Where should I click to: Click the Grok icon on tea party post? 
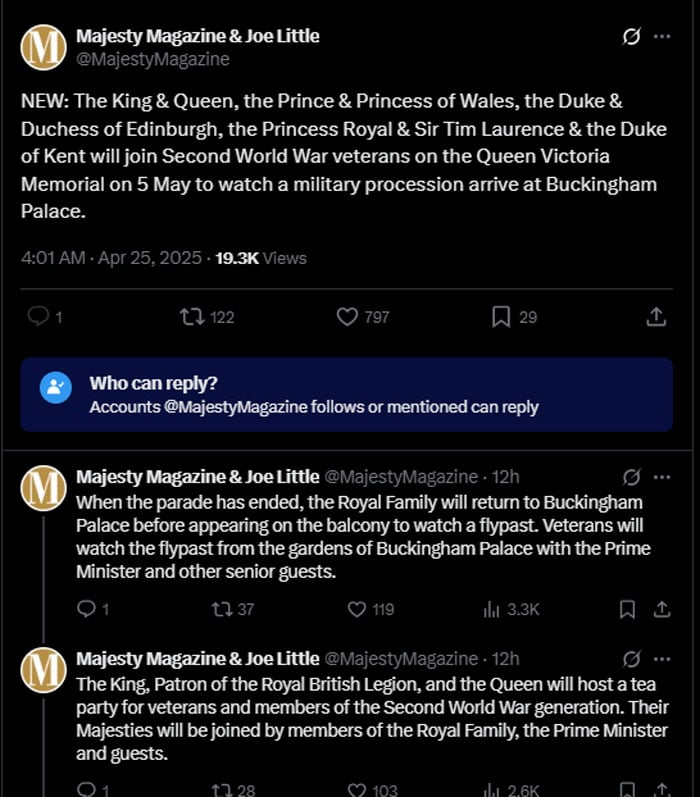tap(631, 659)
